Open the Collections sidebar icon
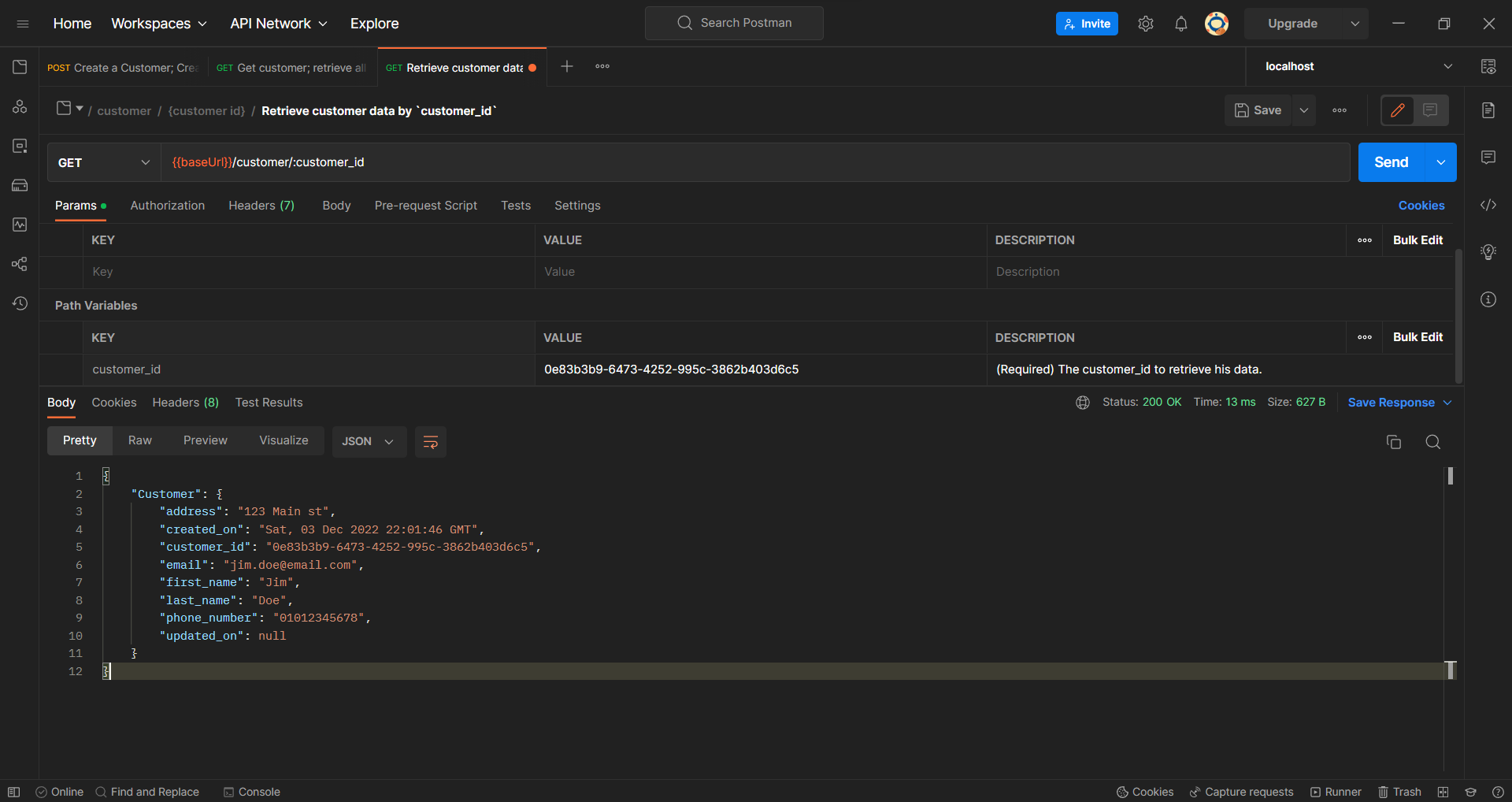The width and height of the screenshot is (1512, 802). click(20, 67)
